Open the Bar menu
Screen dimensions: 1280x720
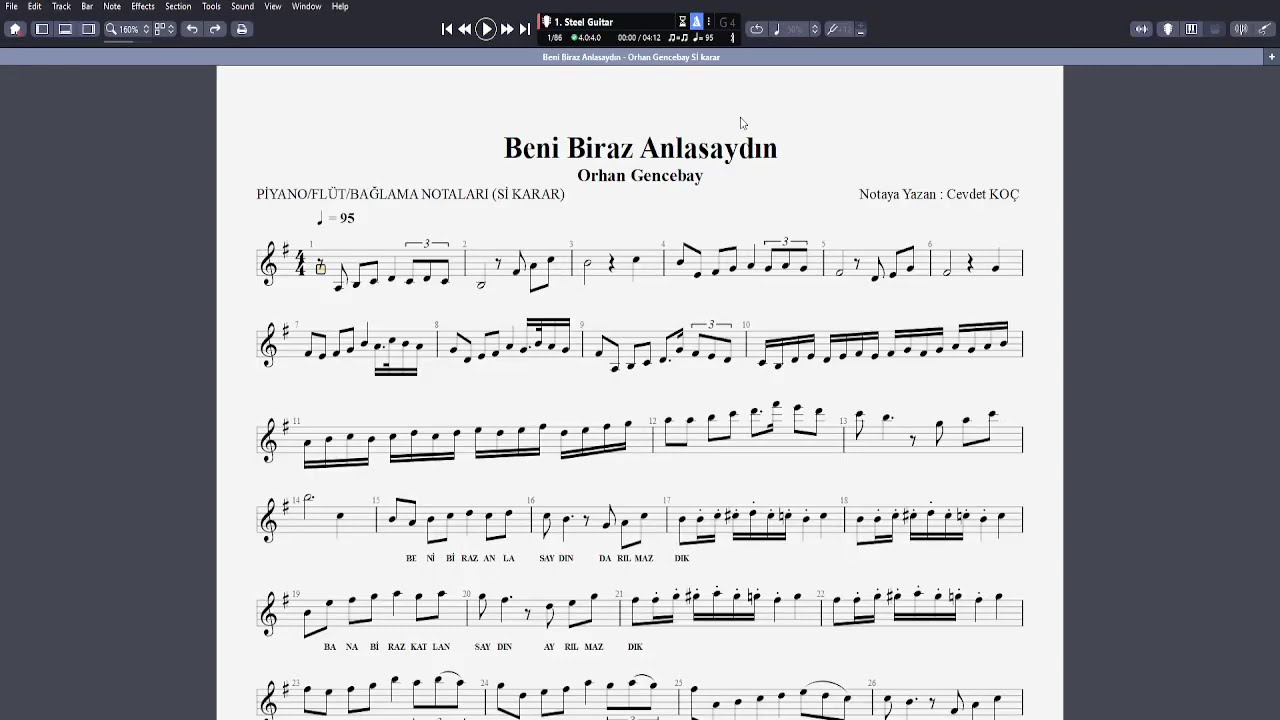[87, 6]
